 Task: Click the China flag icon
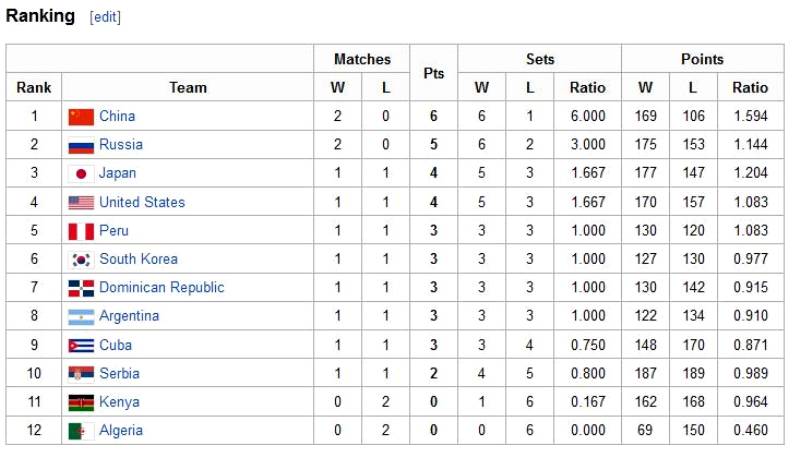pos(81,117)
